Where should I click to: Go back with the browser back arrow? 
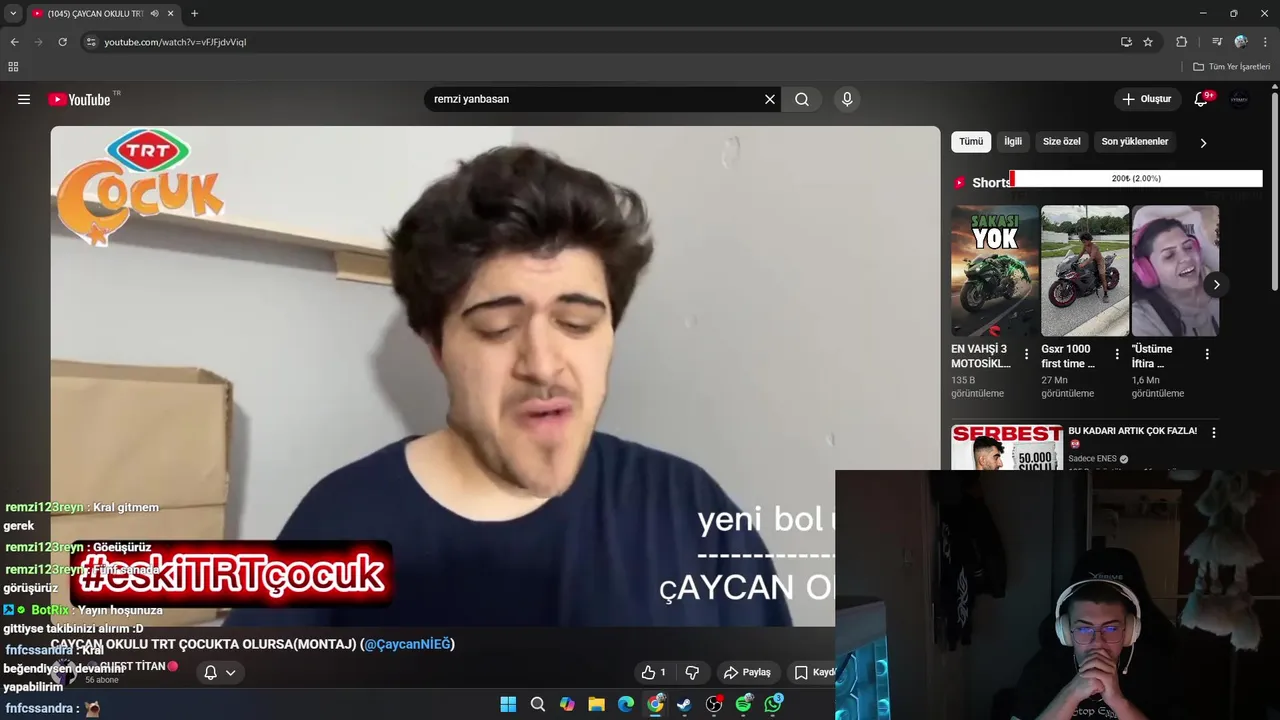coord(14,42)
